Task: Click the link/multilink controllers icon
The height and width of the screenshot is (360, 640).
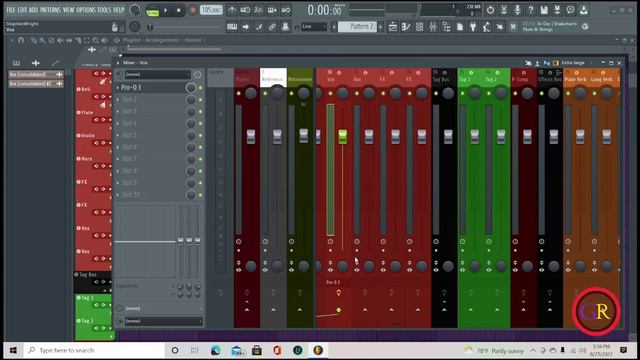Action: click(x=272, y=27)
